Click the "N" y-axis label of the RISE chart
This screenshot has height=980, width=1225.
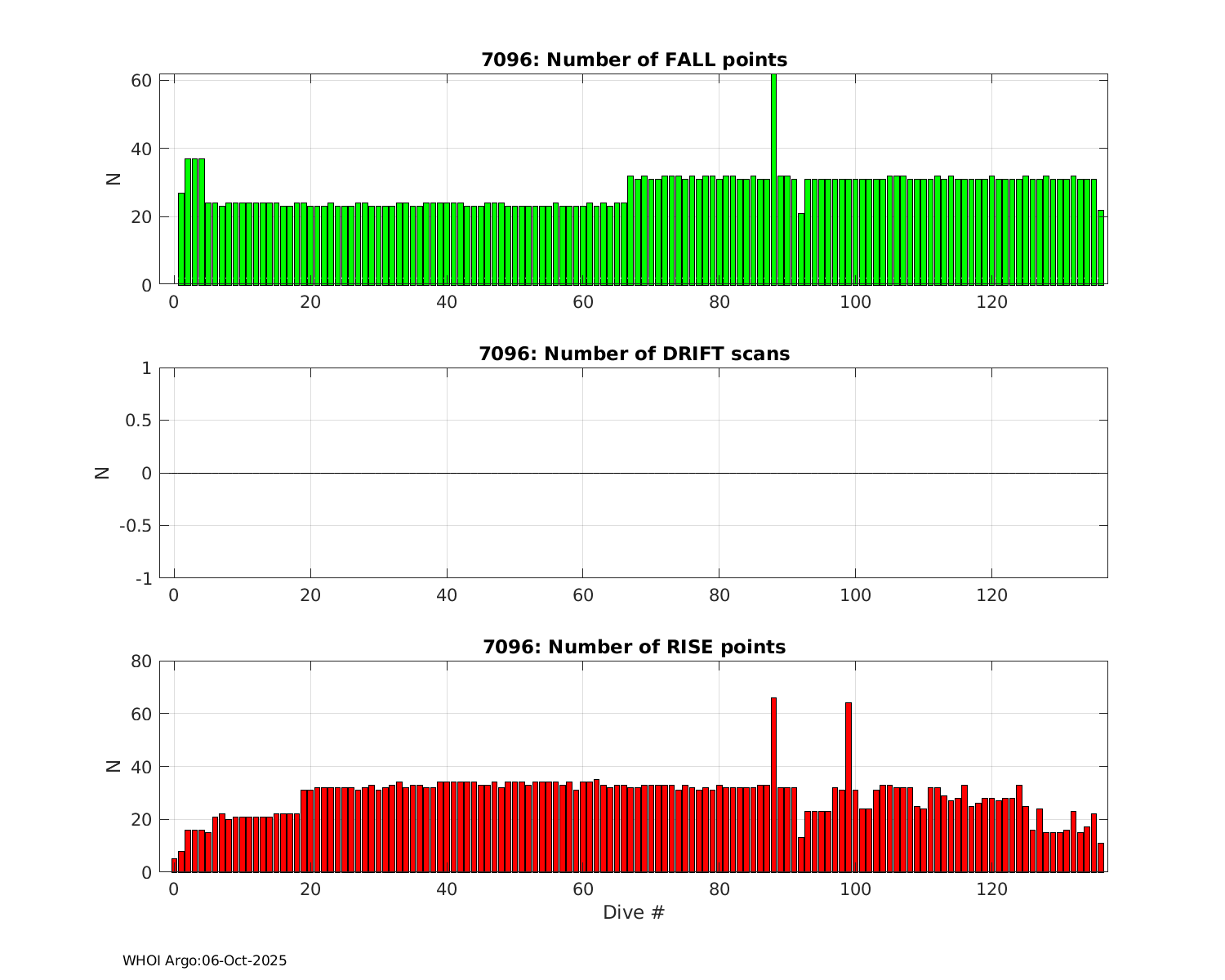pyautogui.click(x=114, y=766)
